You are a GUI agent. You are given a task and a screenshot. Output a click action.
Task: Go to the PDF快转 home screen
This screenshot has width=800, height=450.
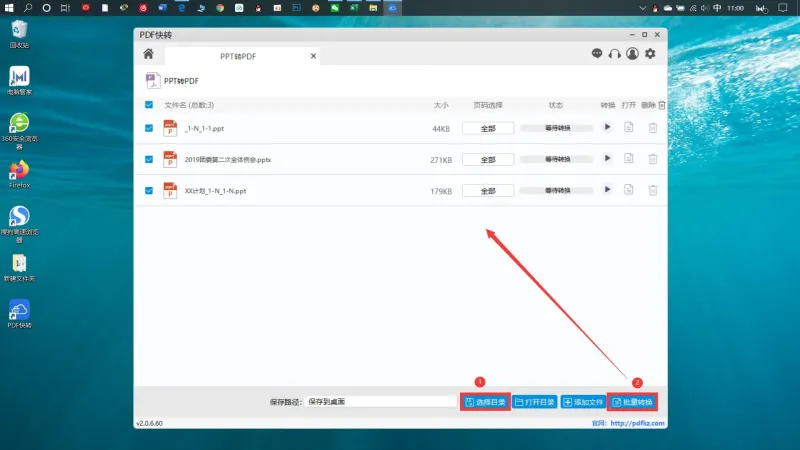pyautogui.click(x=148, y=54)
